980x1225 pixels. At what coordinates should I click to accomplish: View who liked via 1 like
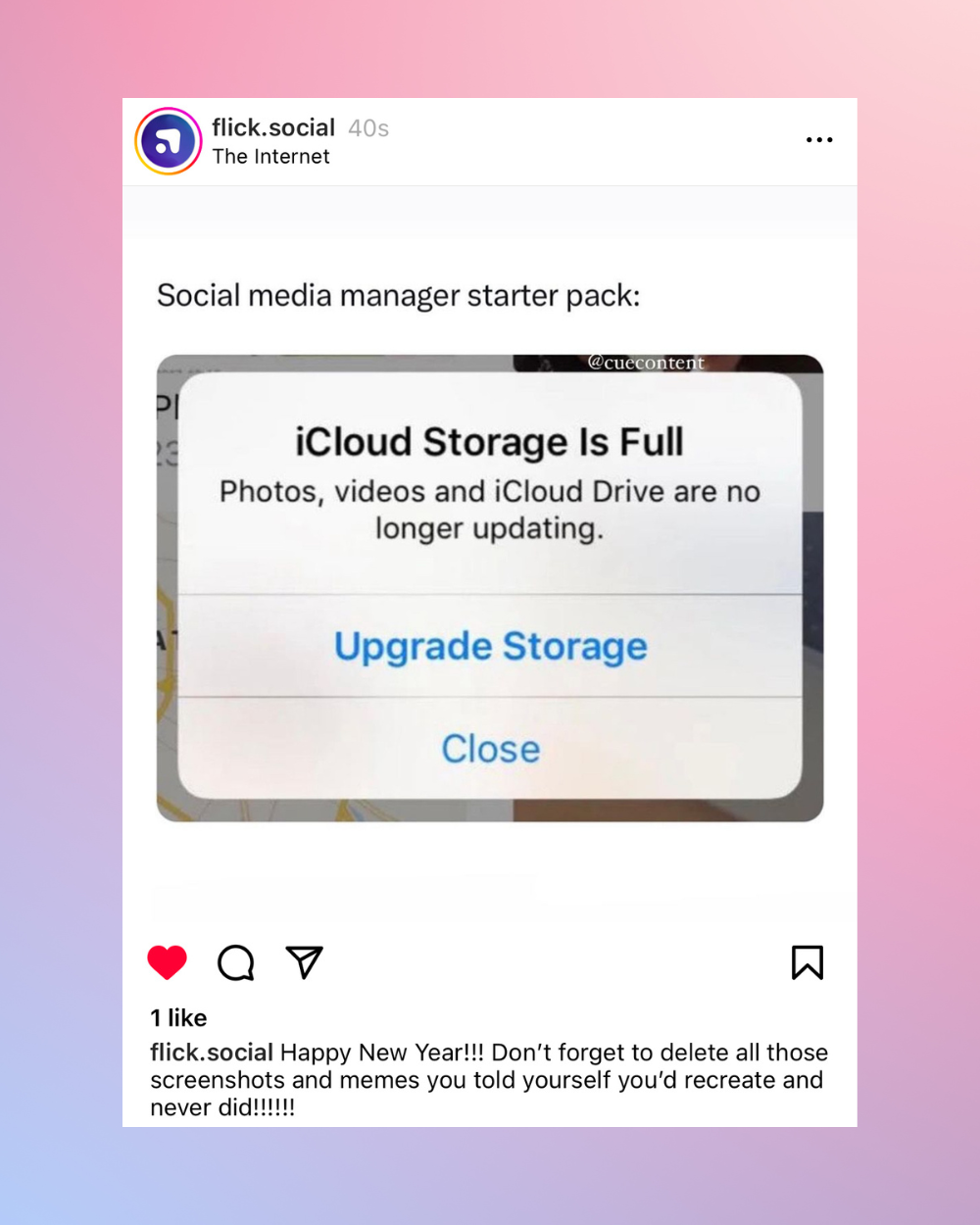coord(178,1017)
